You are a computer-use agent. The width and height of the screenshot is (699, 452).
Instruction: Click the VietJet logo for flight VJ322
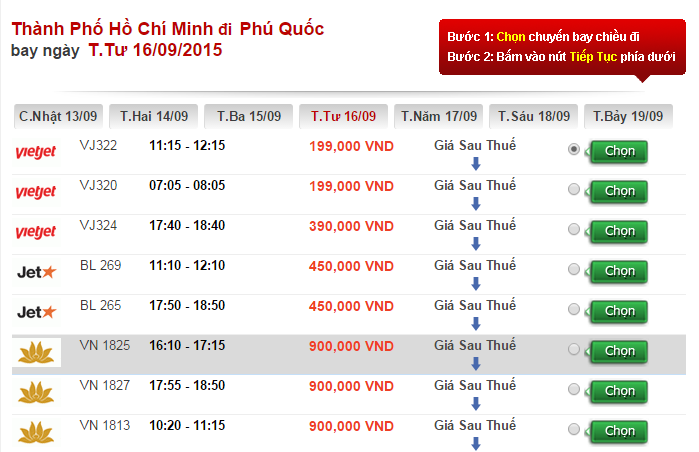36,152
